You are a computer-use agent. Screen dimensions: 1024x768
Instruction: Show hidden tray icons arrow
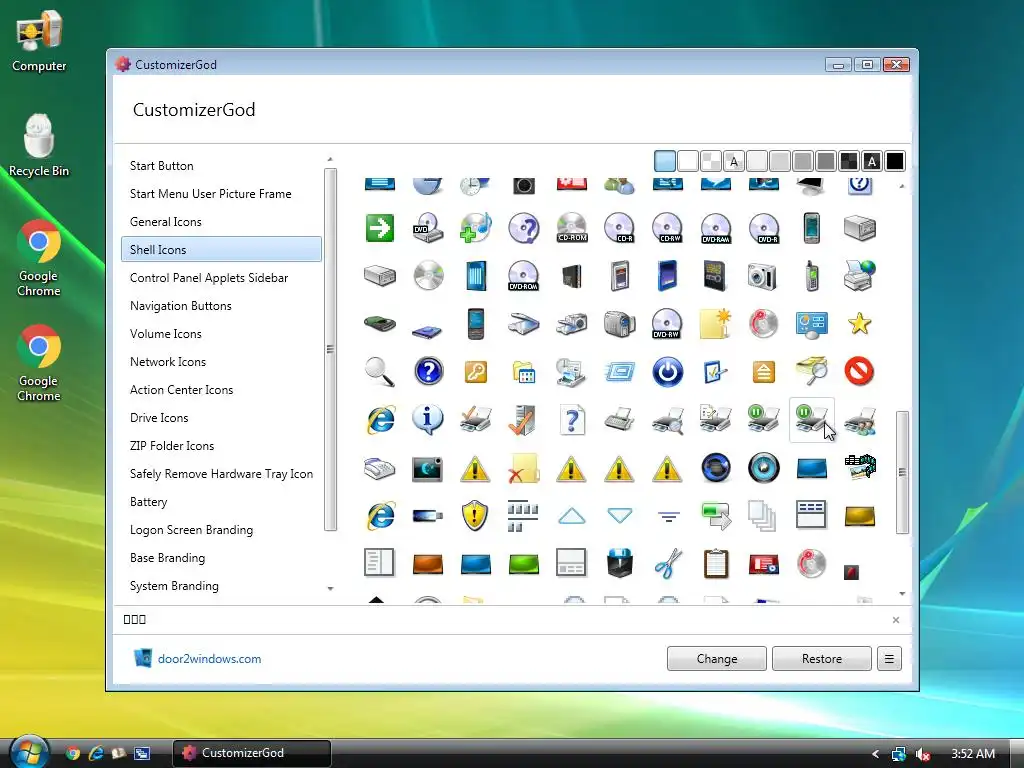[x=875, y=754]
